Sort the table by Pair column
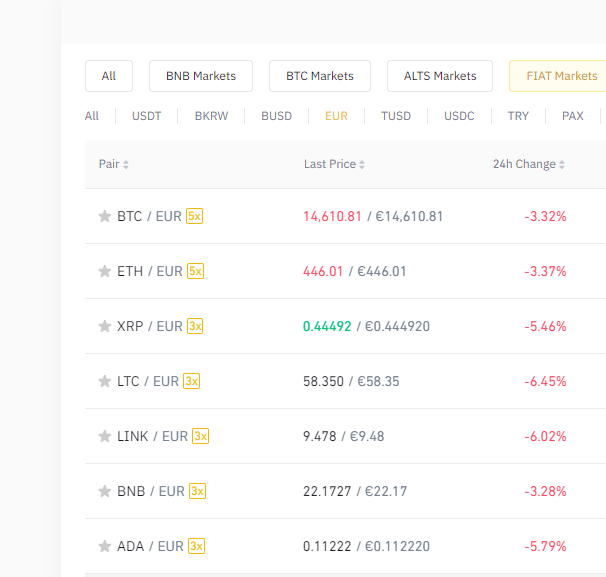 click(113, 164)
